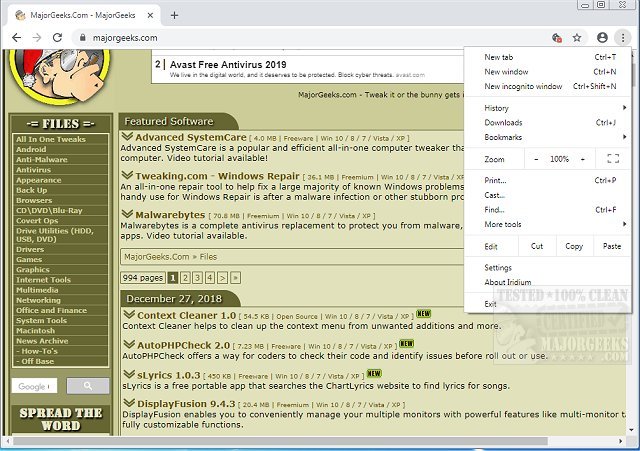Bookmark page with star icon
The height and width of the screenshot is (451, 640).
pyautogui.click(x=577, y=38)
